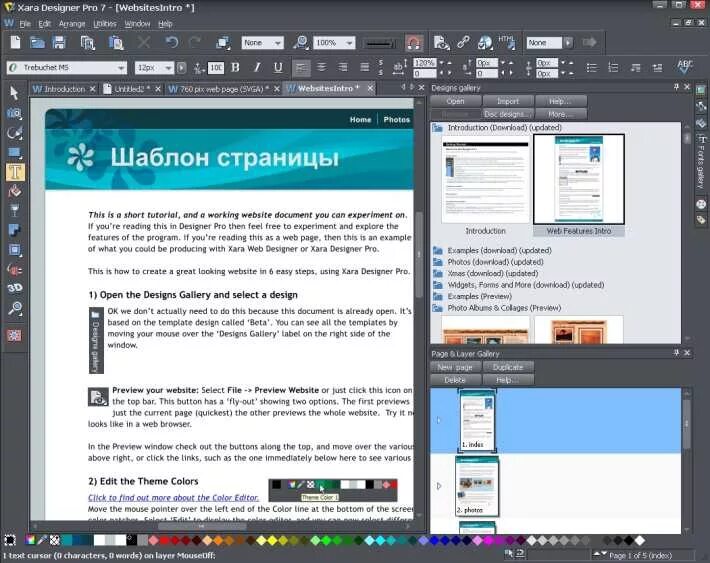Expand page 2. photos layers triangle

click(x=439, y=486)
